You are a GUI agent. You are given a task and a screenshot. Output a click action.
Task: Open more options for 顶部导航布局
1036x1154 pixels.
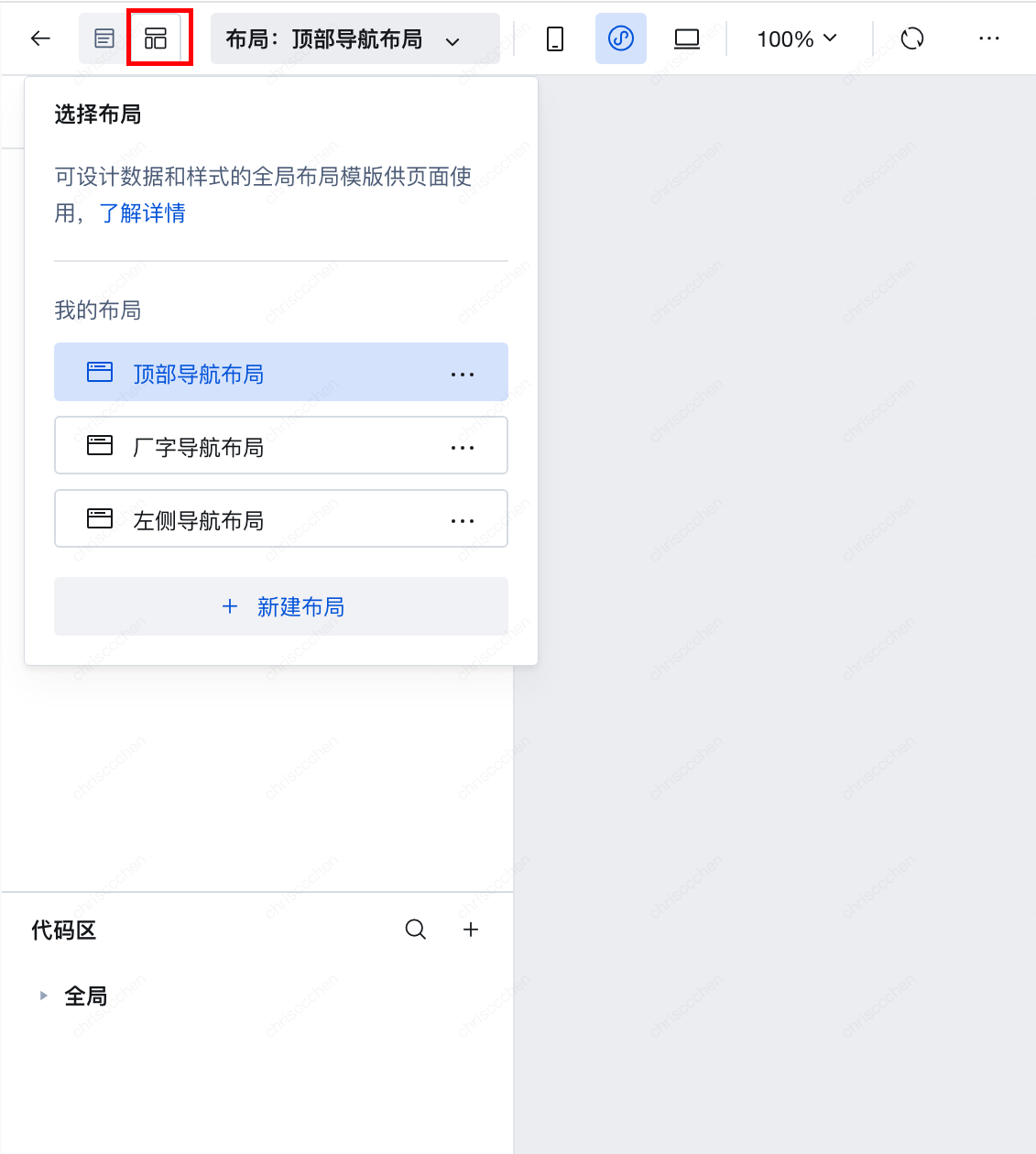click(x=463, y=375)
